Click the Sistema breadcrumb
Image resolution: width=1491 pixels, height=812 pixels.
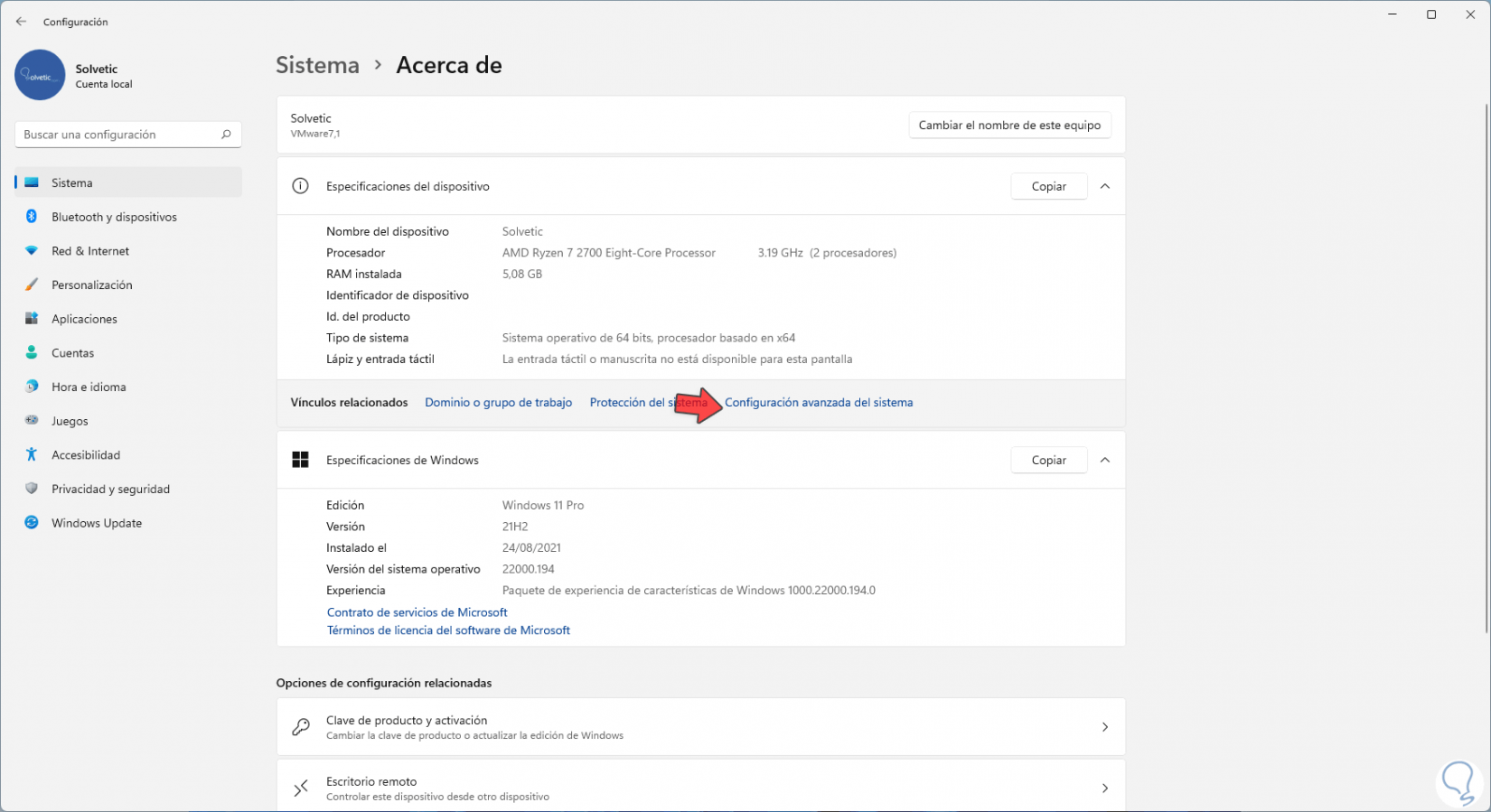(317, 65)
